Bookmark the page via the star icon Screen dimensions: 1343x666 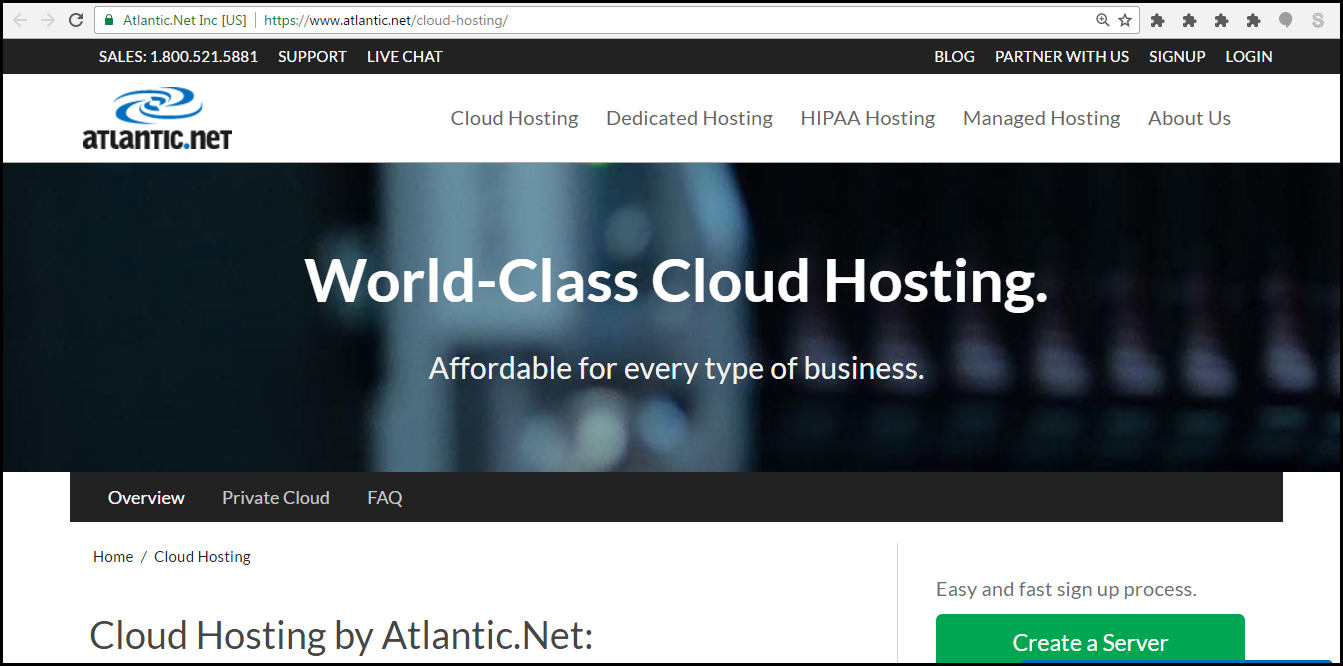pos(1126,19)
